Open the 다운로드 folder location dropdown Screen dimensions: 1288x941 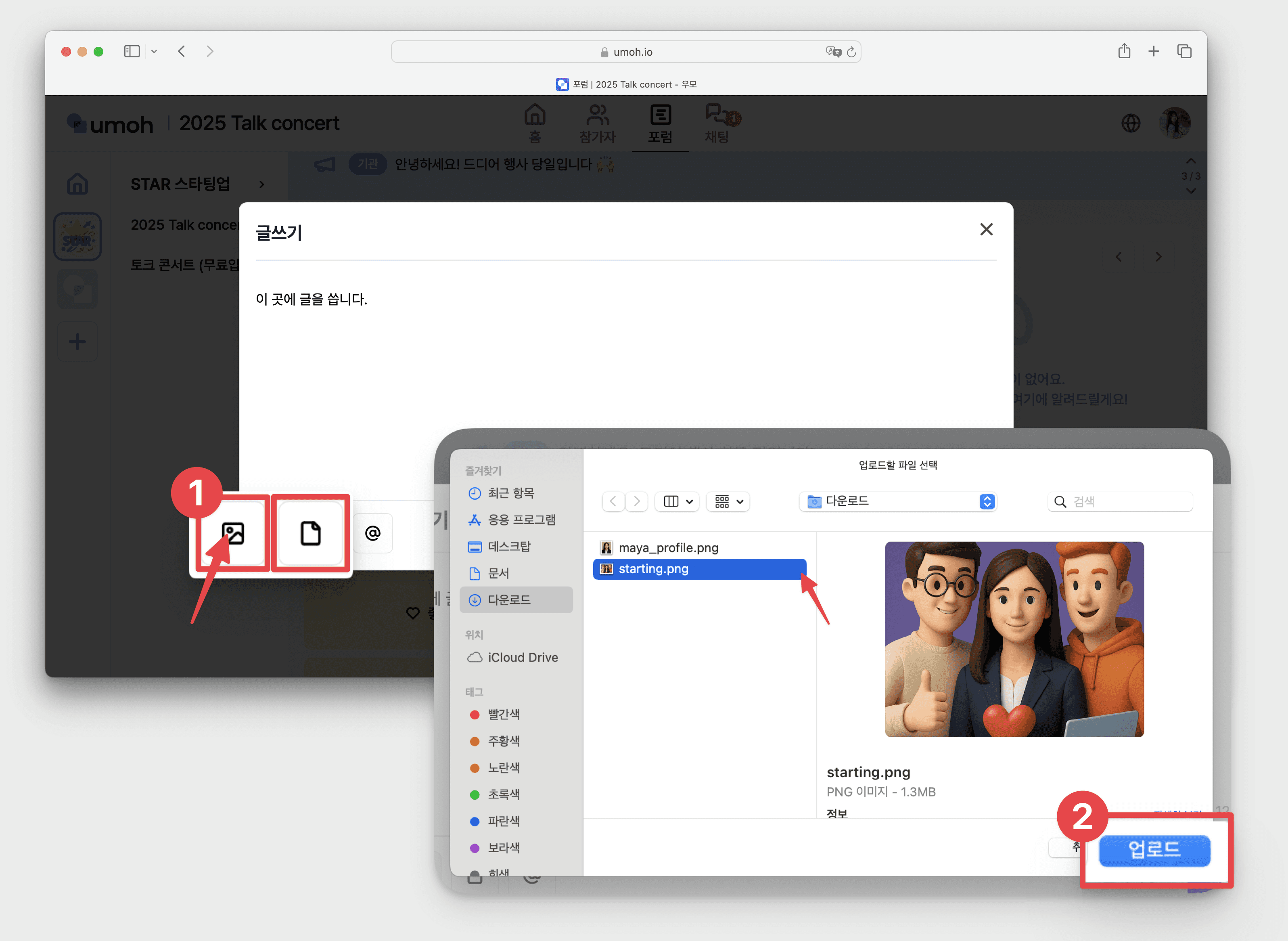898,501
